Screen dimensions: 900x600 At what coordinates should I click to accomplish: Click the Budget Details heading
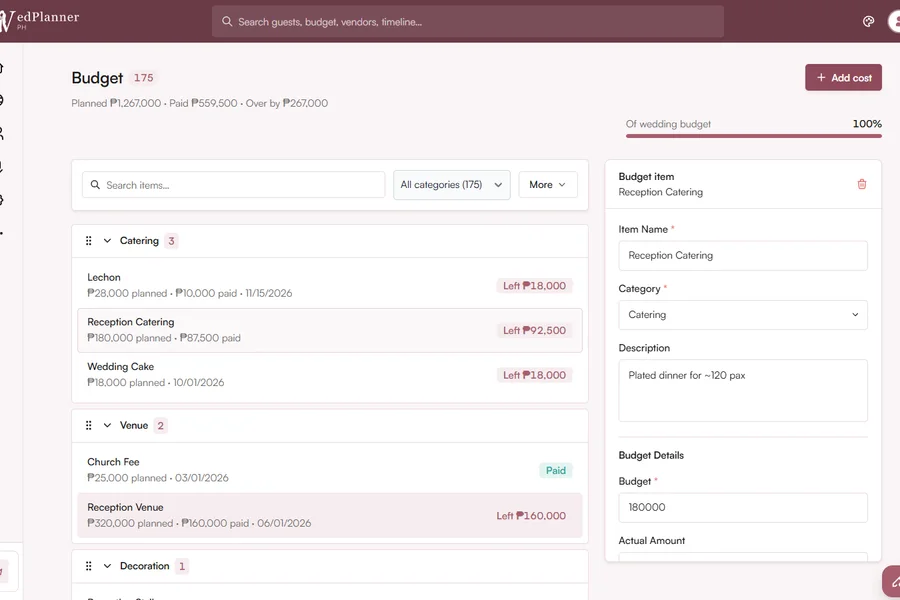[651, 455]
